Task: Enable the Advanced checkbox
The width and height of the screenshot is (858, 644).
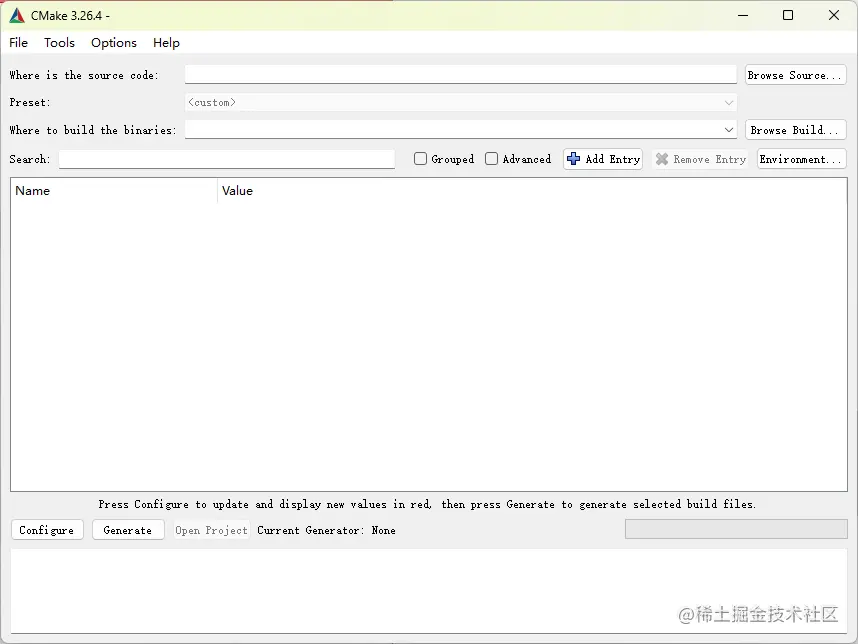Action: click(x=491, y=159)
